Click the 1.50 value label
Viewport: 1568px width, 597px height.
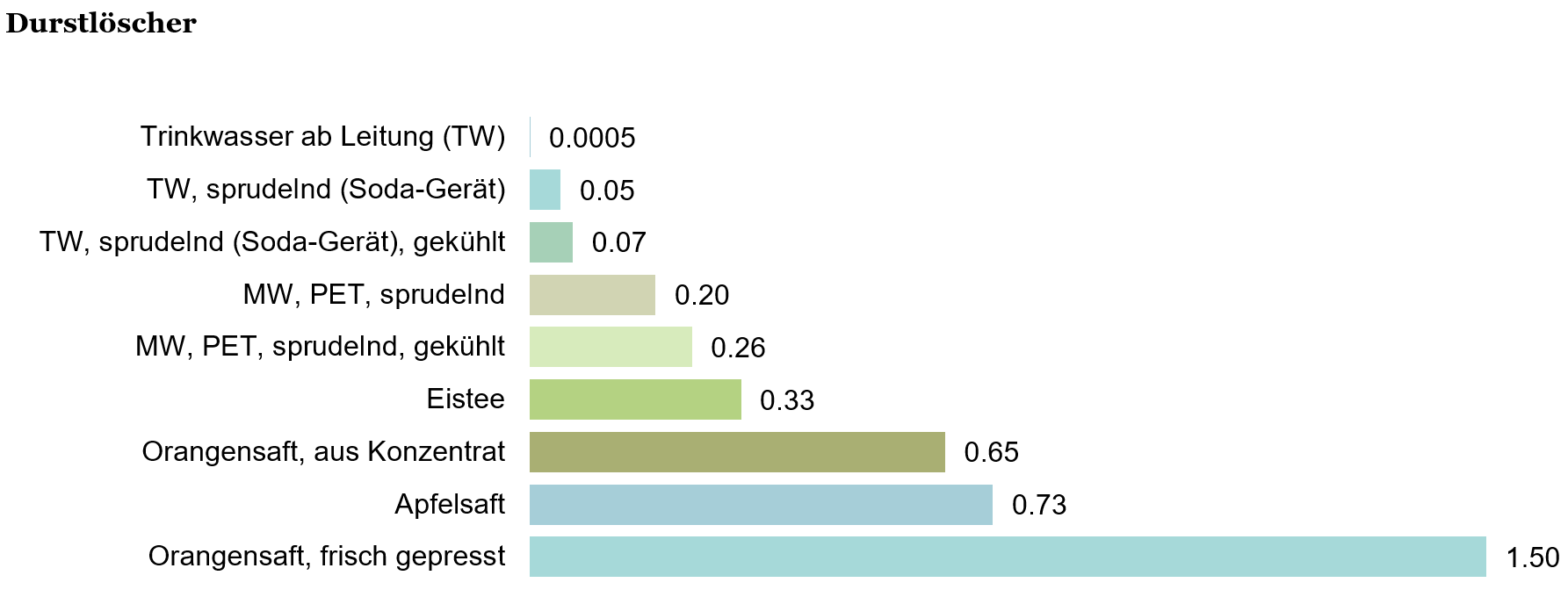pos(1532,557)
